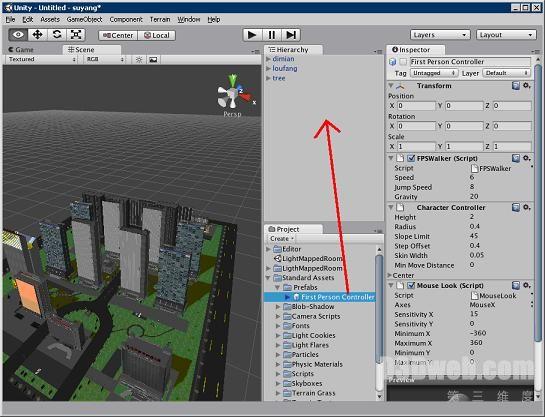This screenshot has height=417, width=545.
Task: Select the Scale tool in toolbar
Action: (76, 34)
